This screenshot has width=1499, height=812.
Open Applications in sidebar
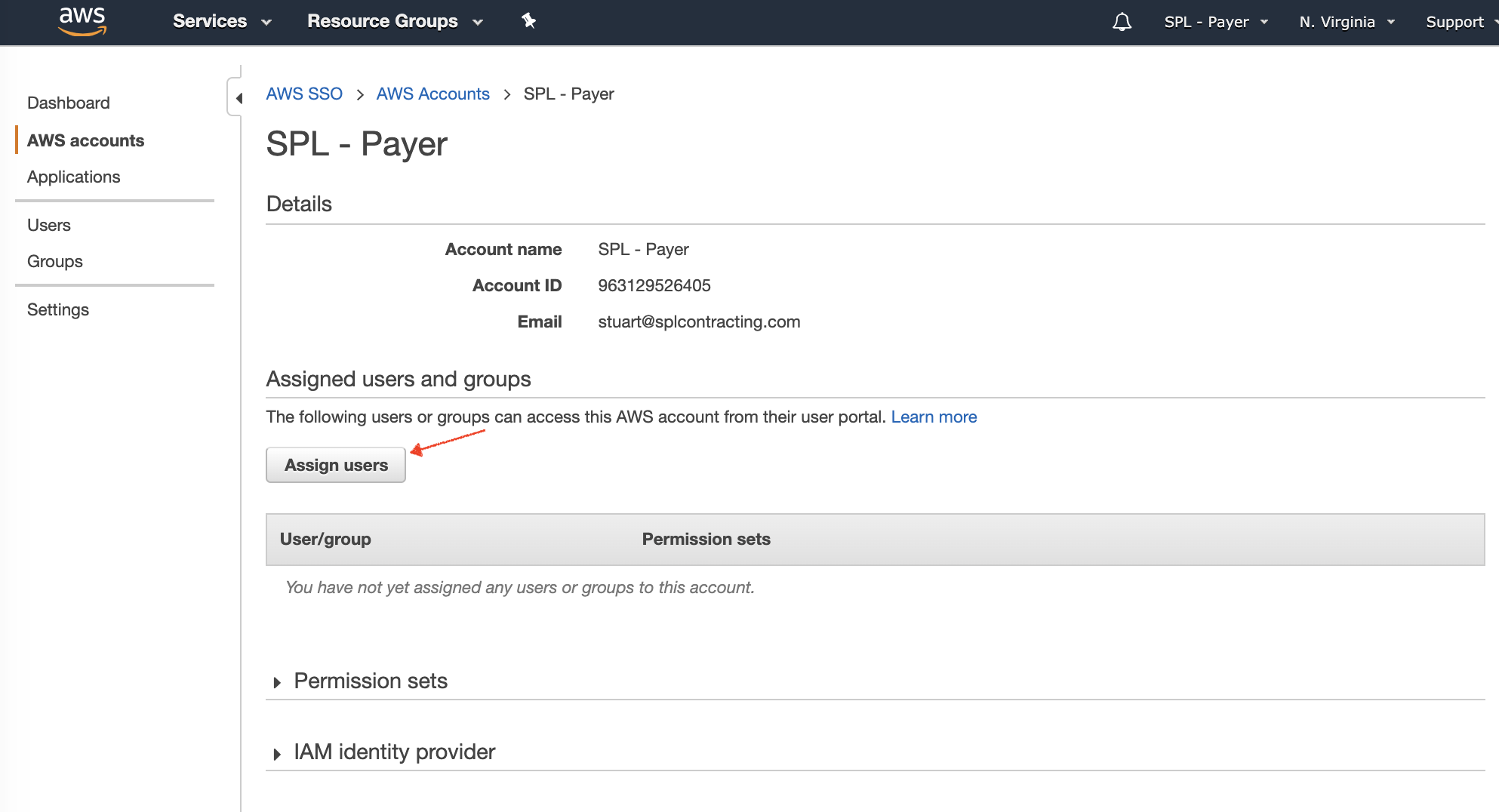click(x=73, y=177)
